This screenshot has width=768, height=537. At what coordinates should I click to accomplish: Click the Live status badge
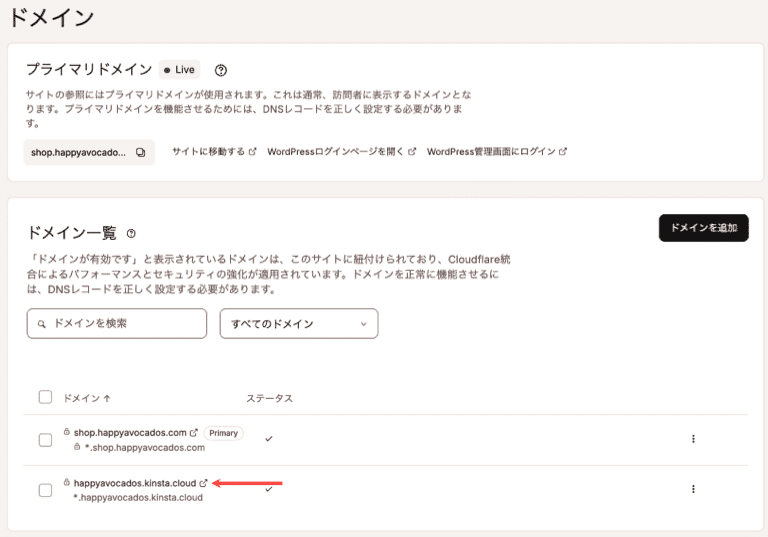coord(179,70)
